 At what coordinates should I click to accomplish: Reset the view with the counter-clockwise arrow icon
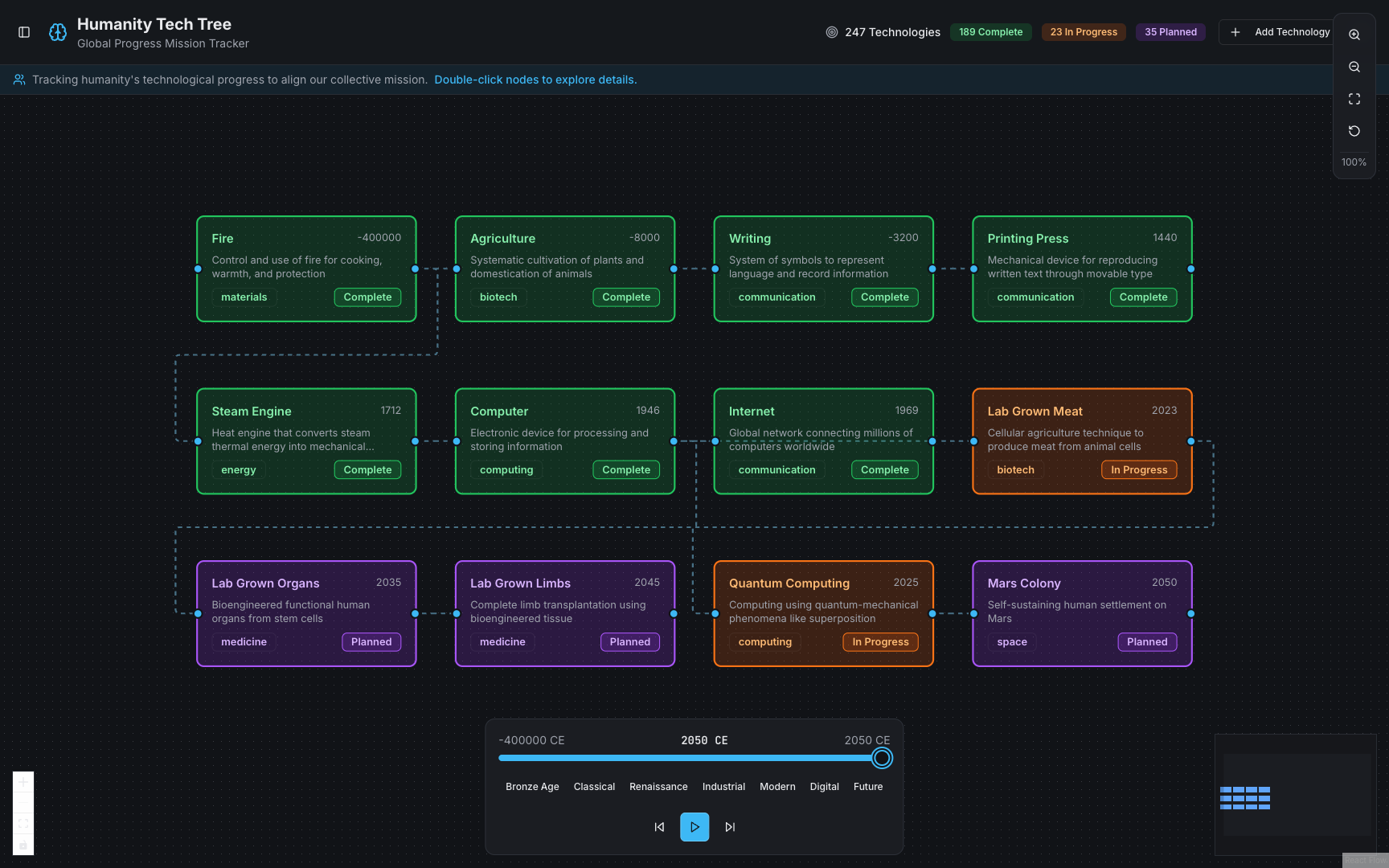[x=1354, y=131]
